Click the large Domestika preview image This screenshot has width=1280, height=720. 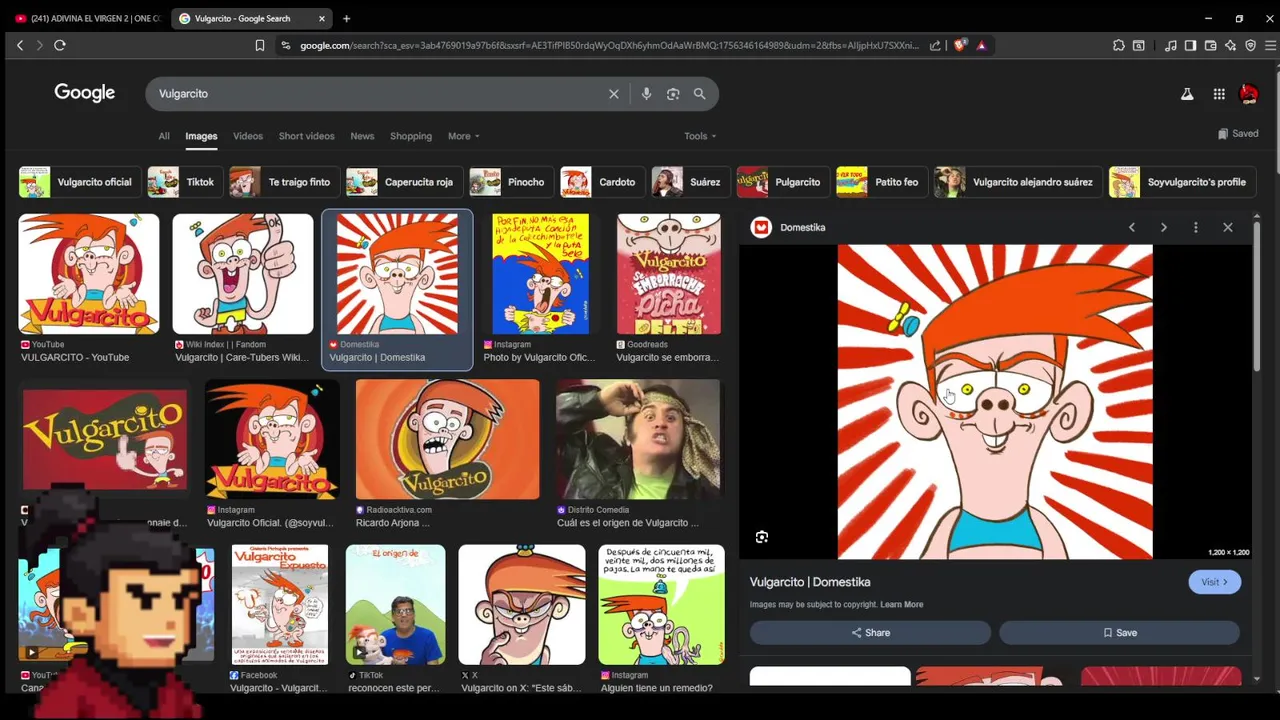coord(995,402)
